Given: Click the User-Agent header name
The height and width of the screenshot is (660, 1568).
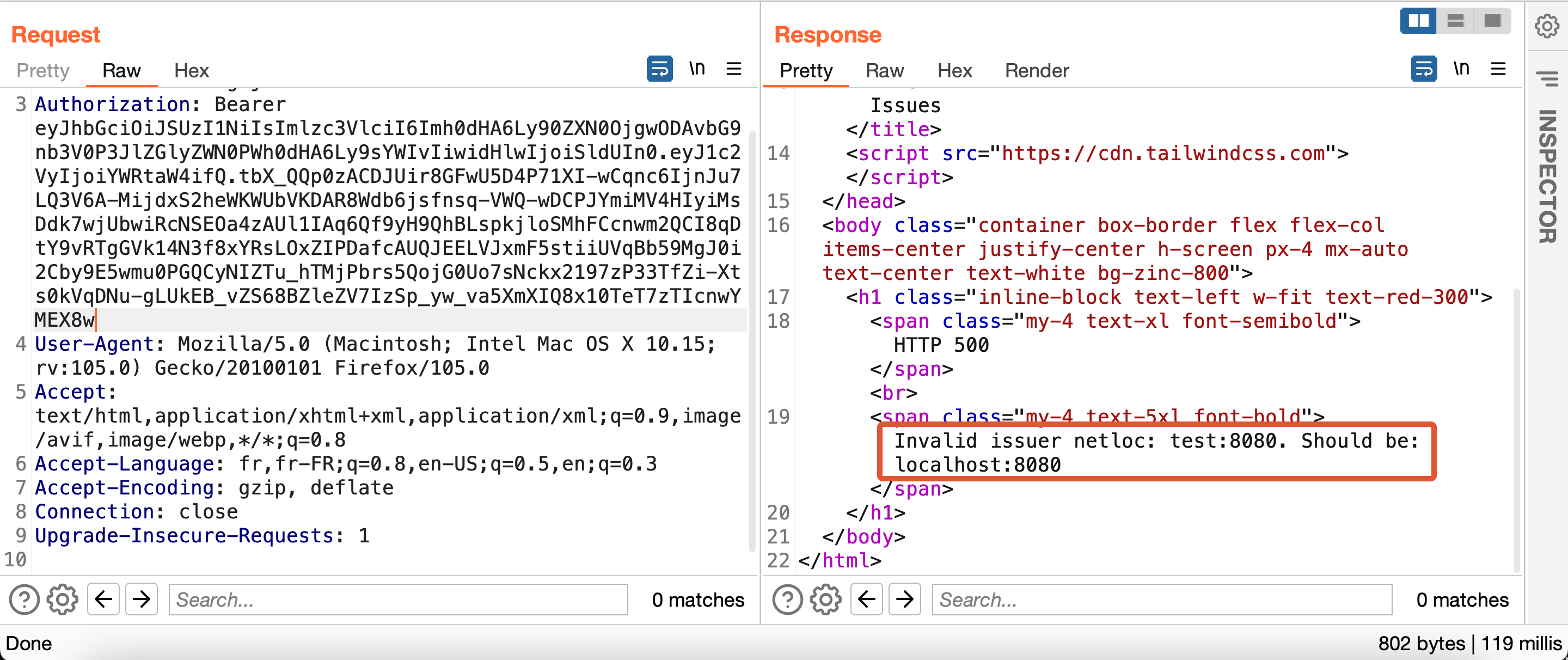Looking at the screenshot, I should point(94,344).
